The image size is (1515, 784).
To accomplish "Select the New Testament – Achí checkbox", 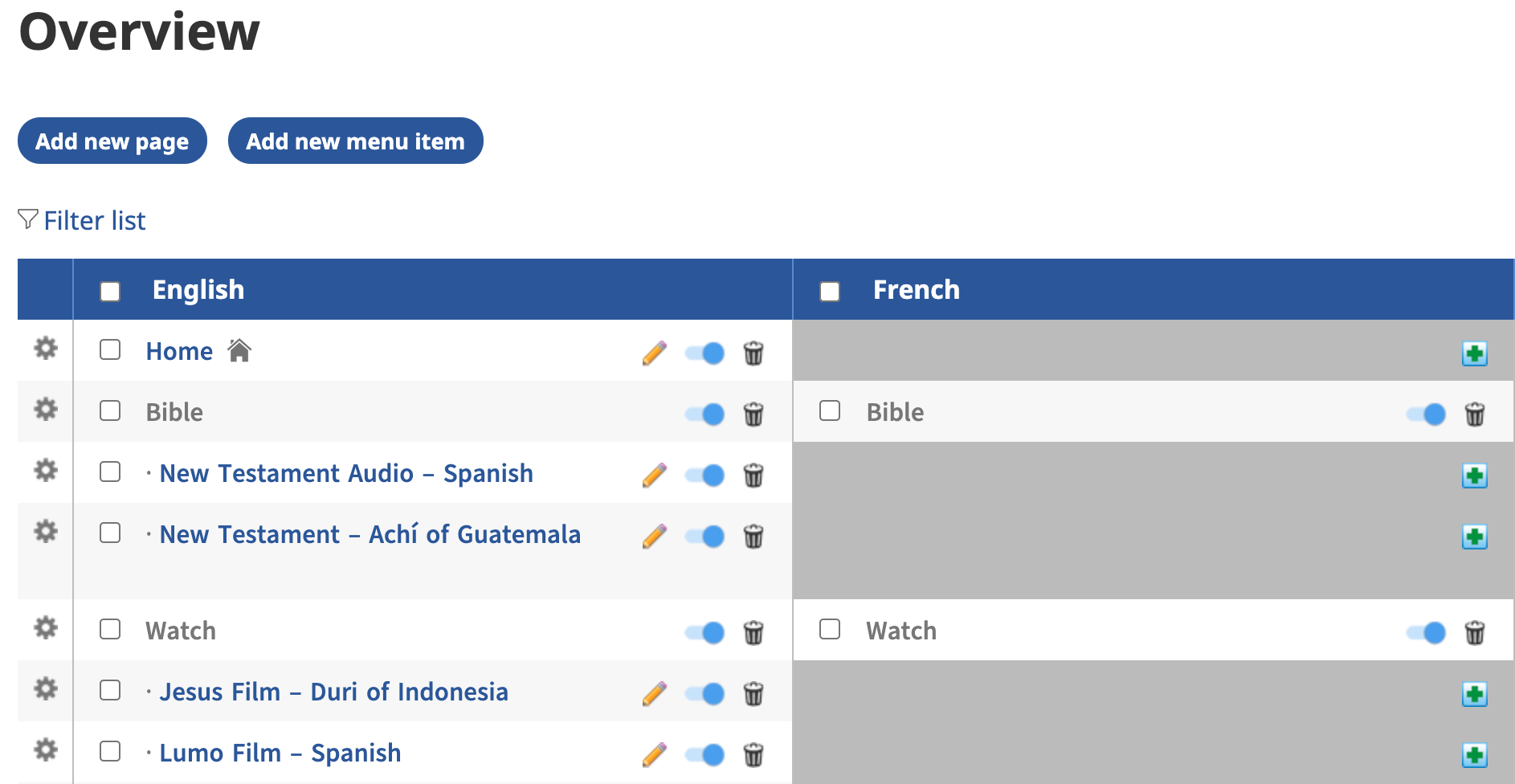I will pyautogui.click(x=110, y=533).
